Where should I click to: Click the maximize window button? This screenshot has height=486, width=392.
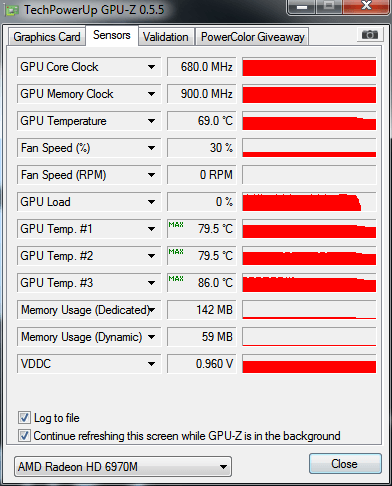pyautogui.click(x=329, y=6)
